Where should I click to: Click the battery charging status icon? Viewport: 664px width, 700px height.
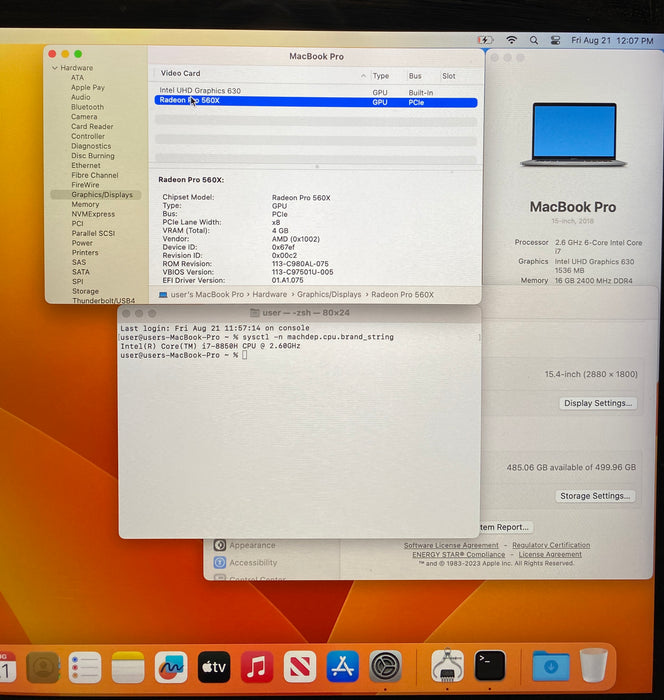click(x=485, y=40)
